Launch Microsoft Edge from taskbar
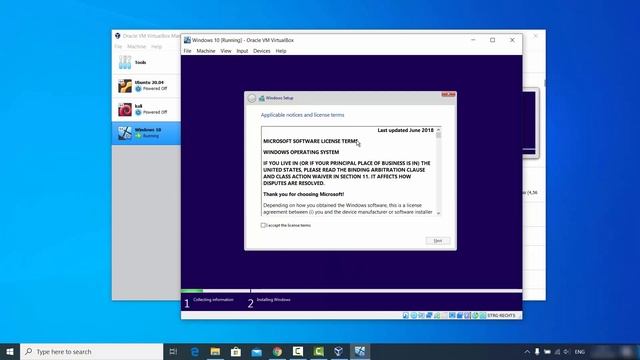Viewport: 640px width, 360px height. click(195, 351)
